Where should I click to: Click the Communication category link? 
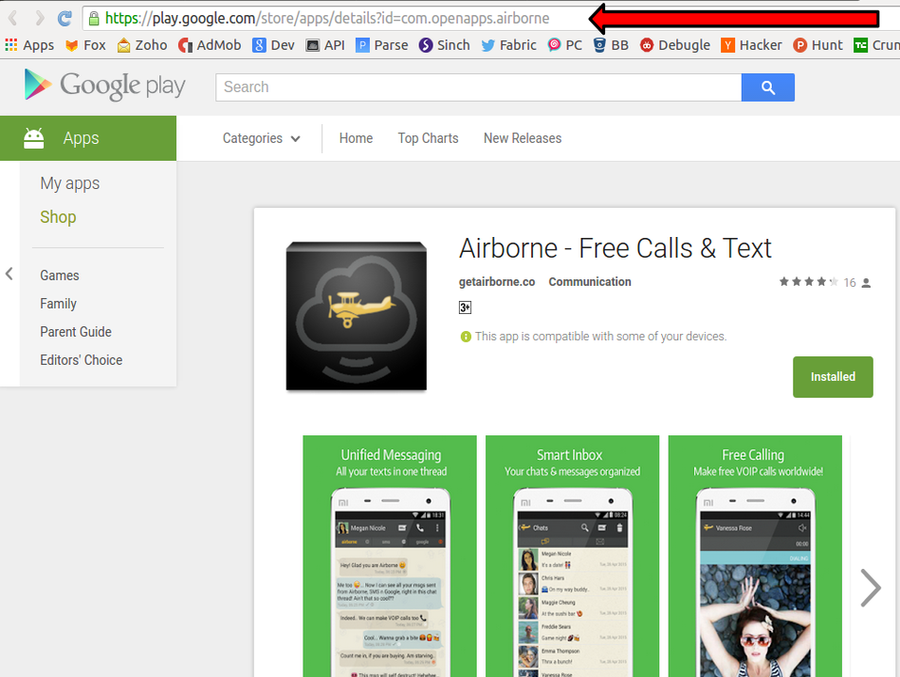pyautogui.click(x=589, y=282)
